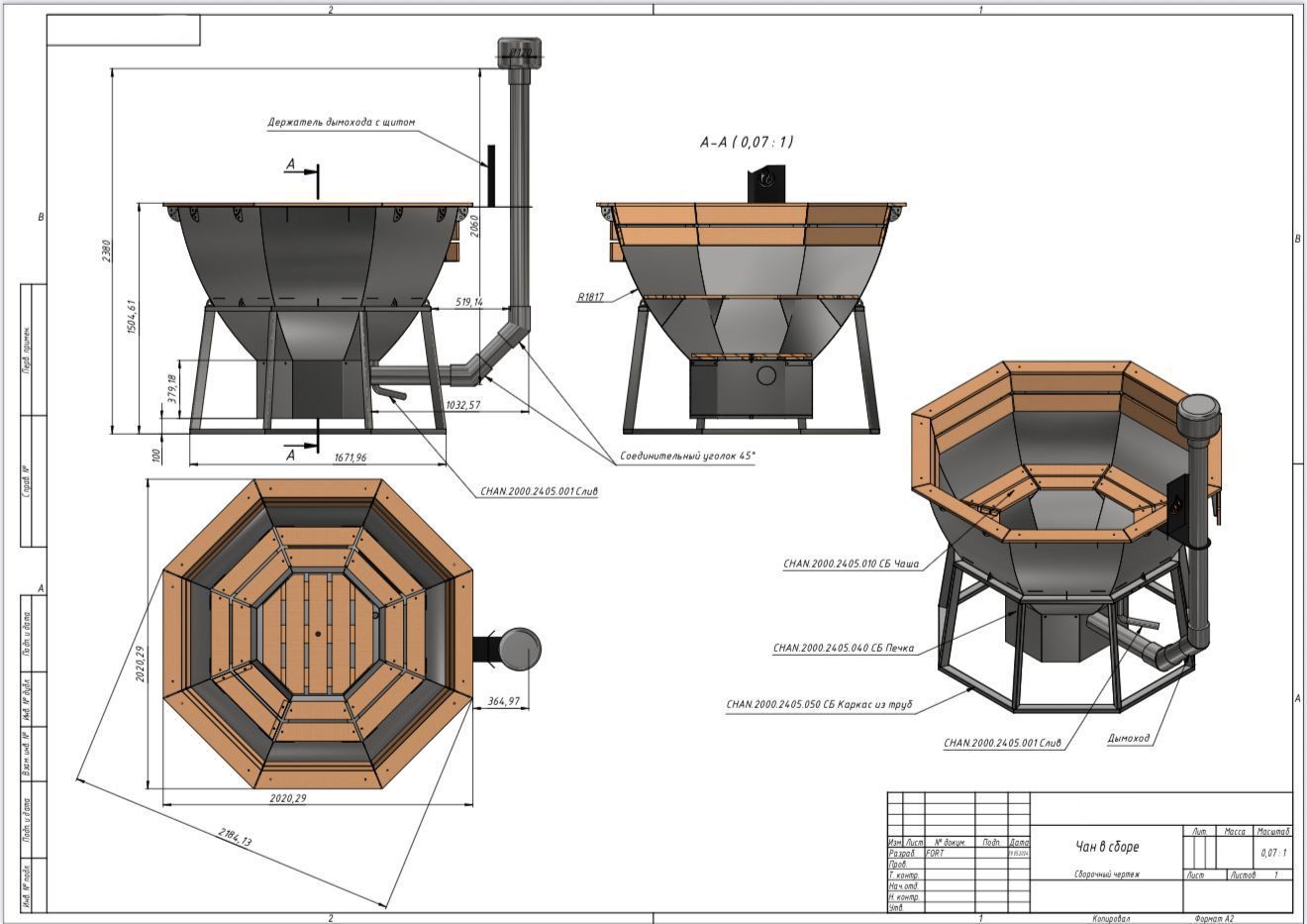
Task: Click the 364,97 dimension in top view
Action: [x=503, y=701]
